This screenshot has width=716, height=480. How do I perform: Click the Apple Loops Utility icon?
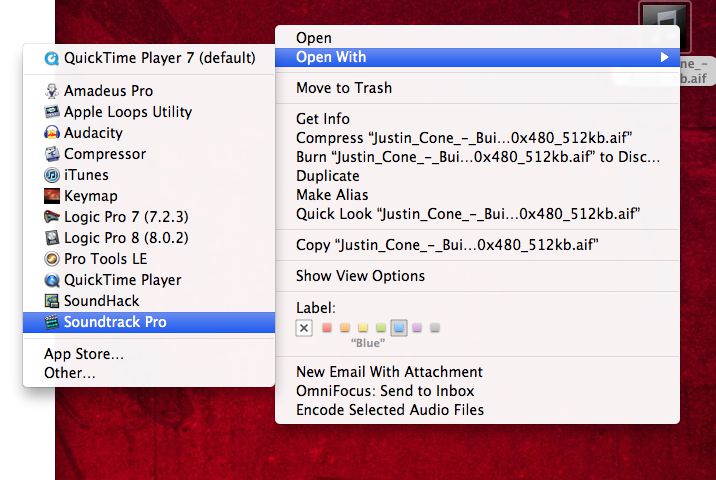click(x=52, y=112)
